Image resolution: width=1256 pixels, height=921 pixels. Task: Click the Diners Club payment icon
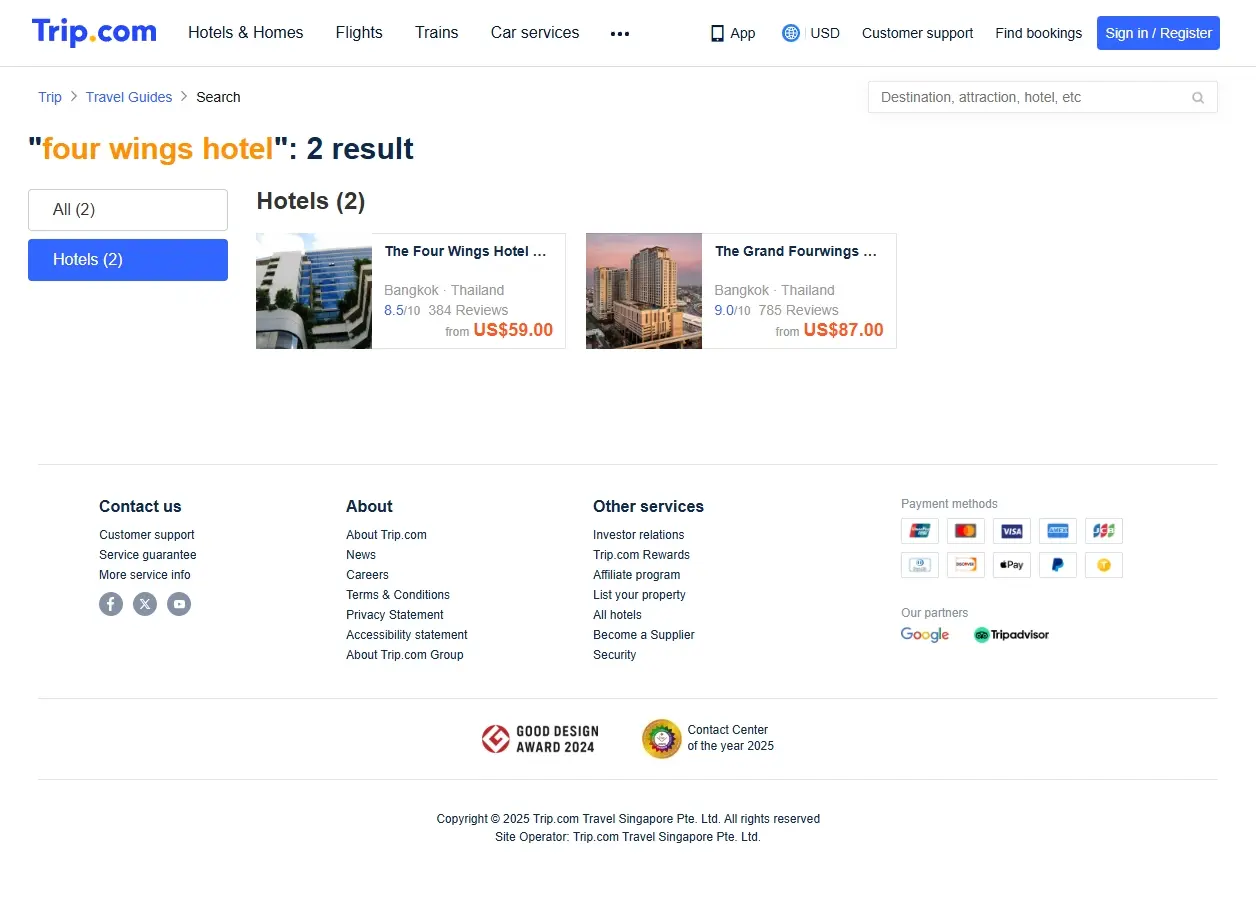[920, 565]
